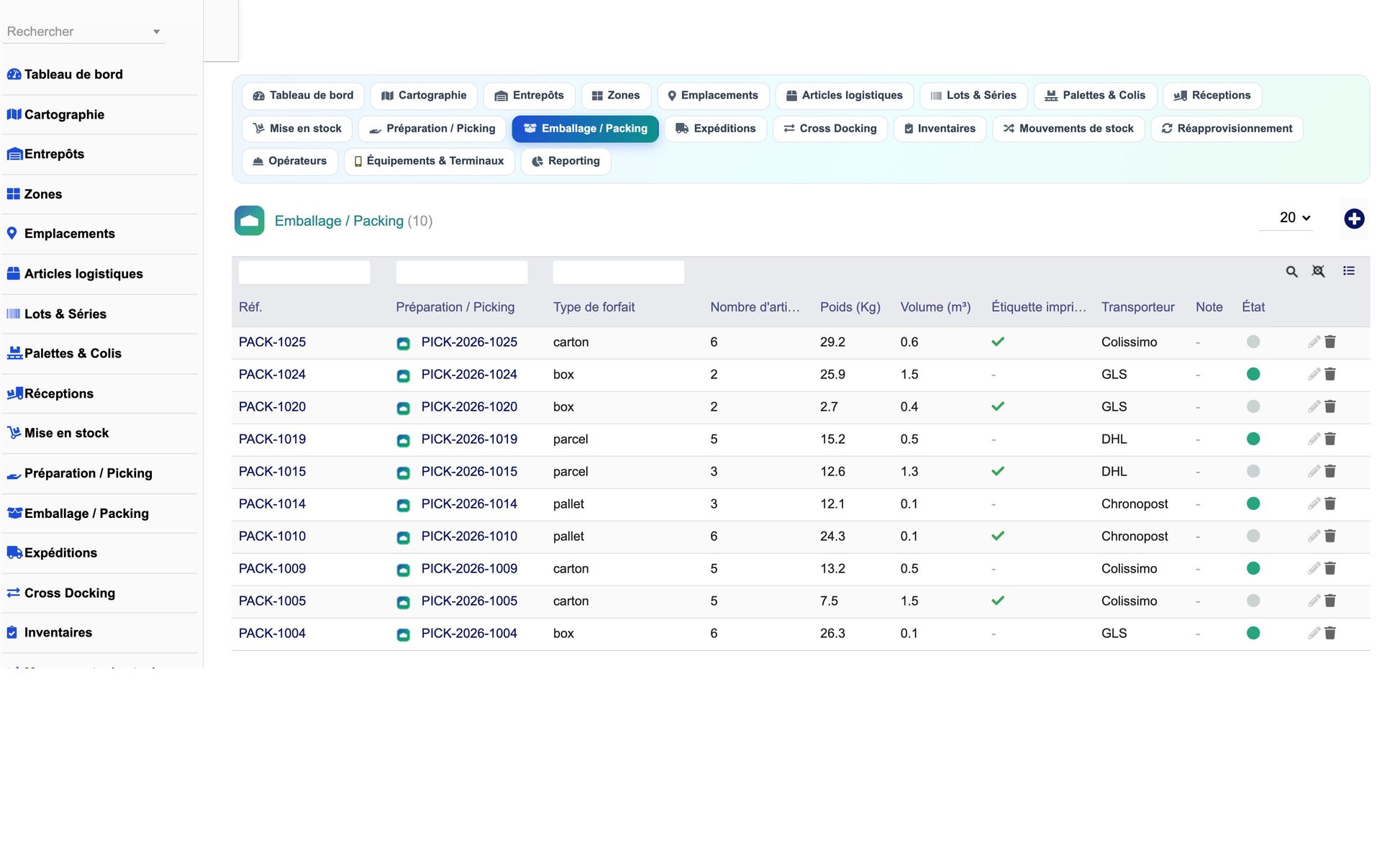Click the Réf. filter input field

point(304,273)
